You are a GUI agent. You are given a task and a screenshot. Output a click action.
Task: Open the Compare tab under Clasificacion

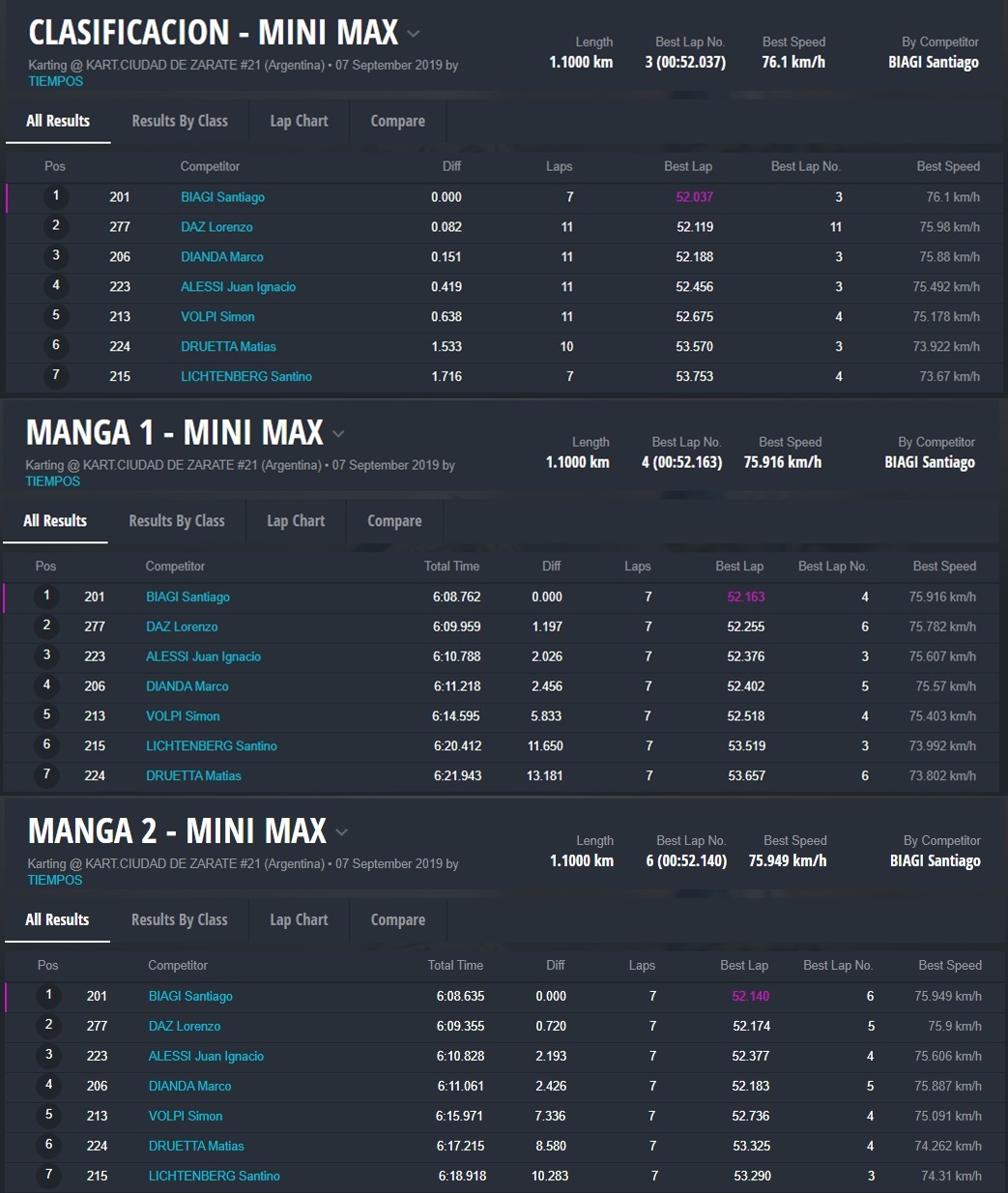[397, 121]
